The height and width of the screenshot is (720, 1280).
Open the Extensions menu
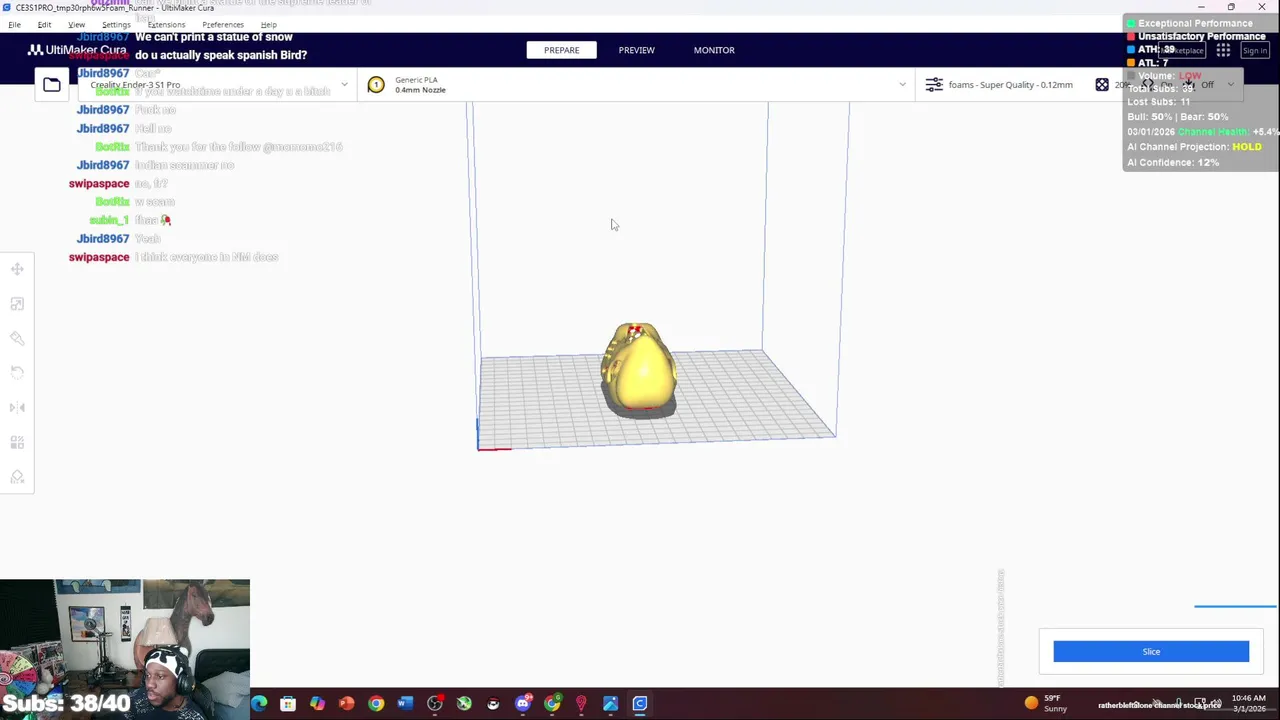[166, 24]
